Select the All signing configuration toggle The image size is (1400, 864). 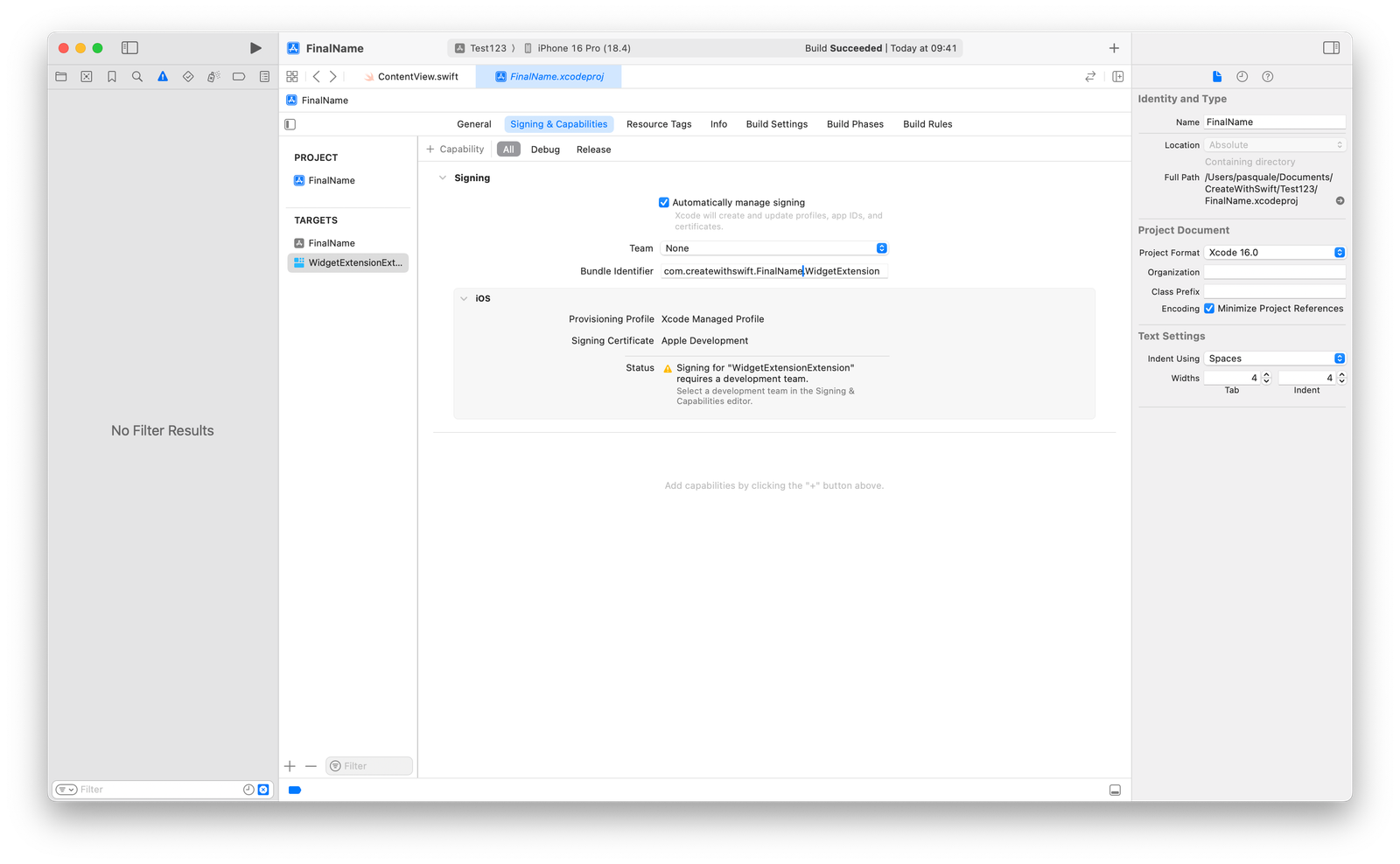tap(508, 149)
